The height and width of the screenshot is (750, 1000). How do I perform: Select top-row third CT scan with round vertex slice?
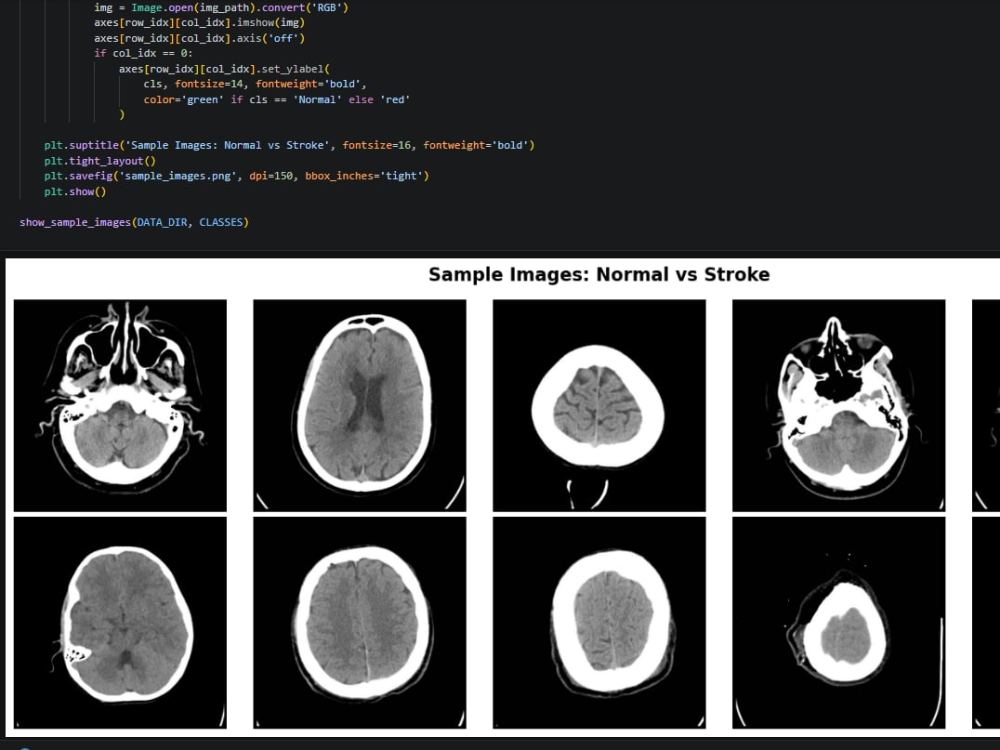(599, 406)
